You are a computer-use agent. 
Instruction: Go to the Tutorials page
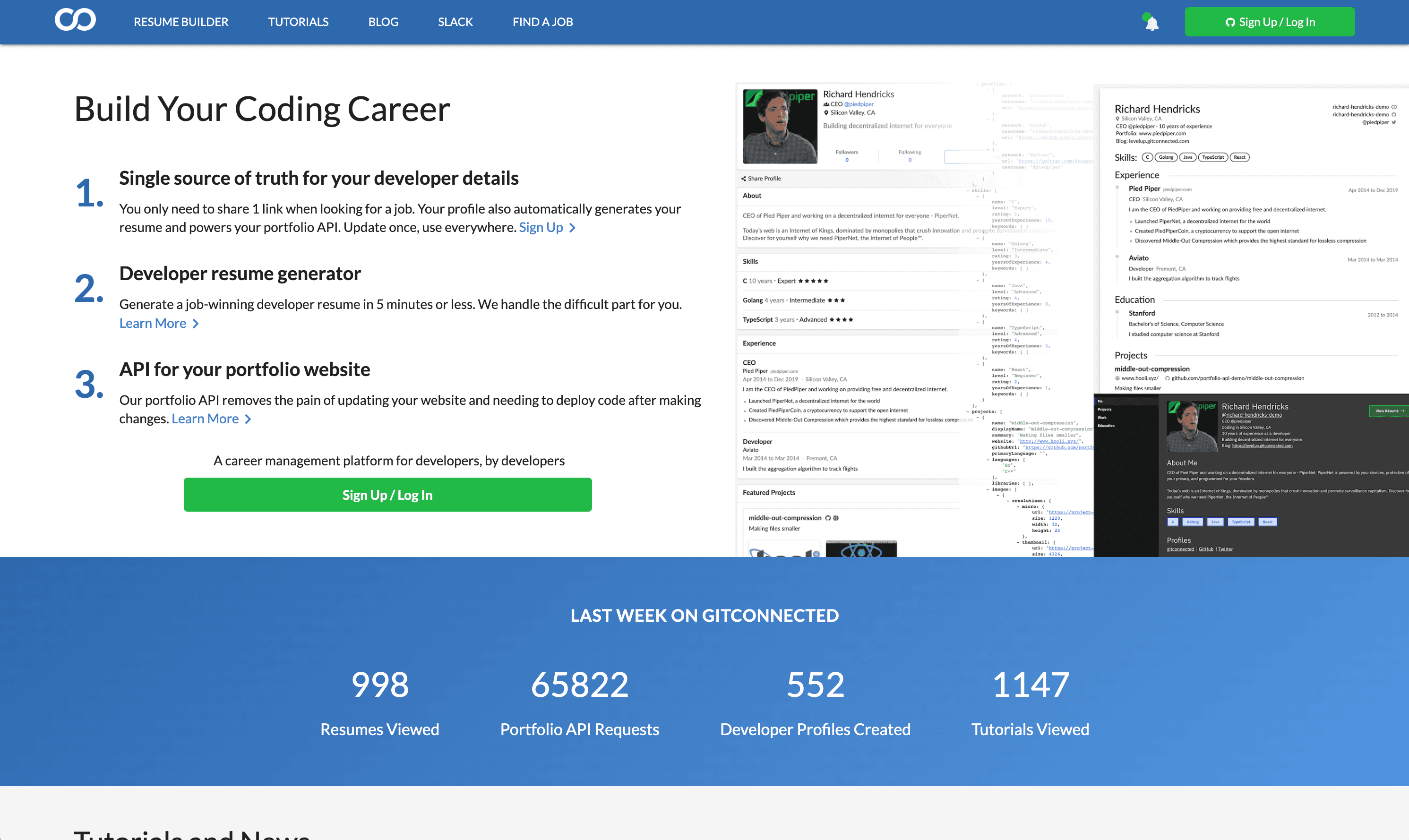[x=298, y=22]
